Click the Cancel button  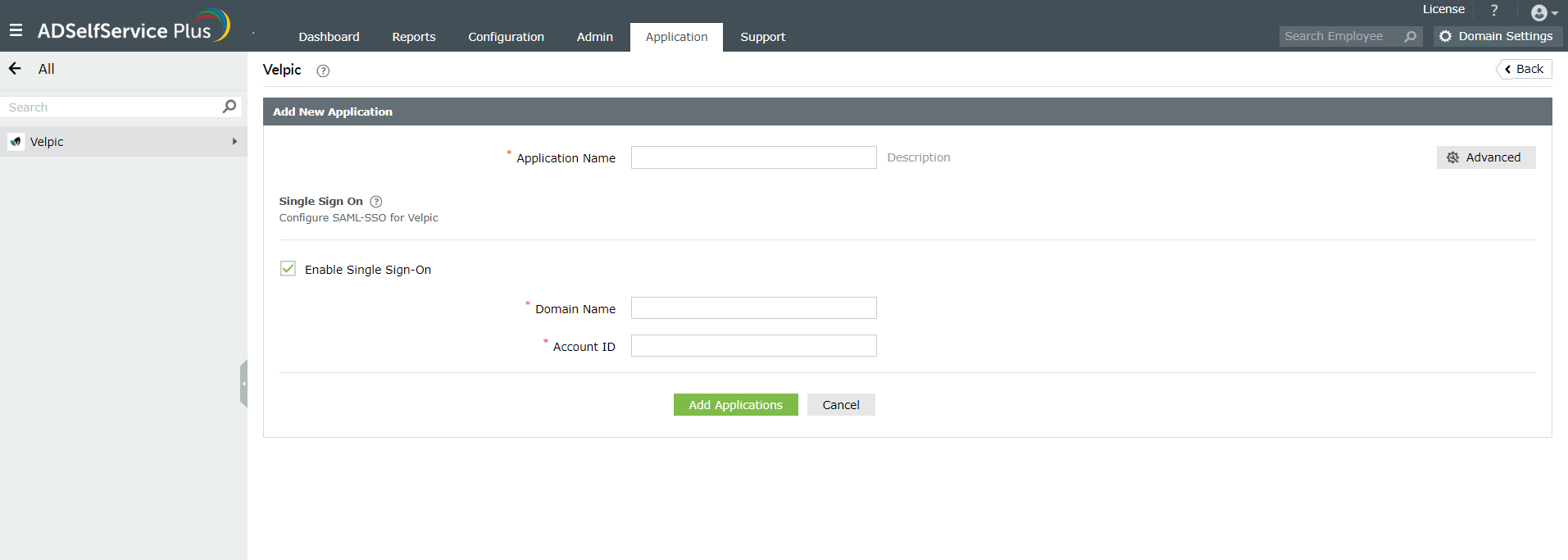tap(841, 405)
